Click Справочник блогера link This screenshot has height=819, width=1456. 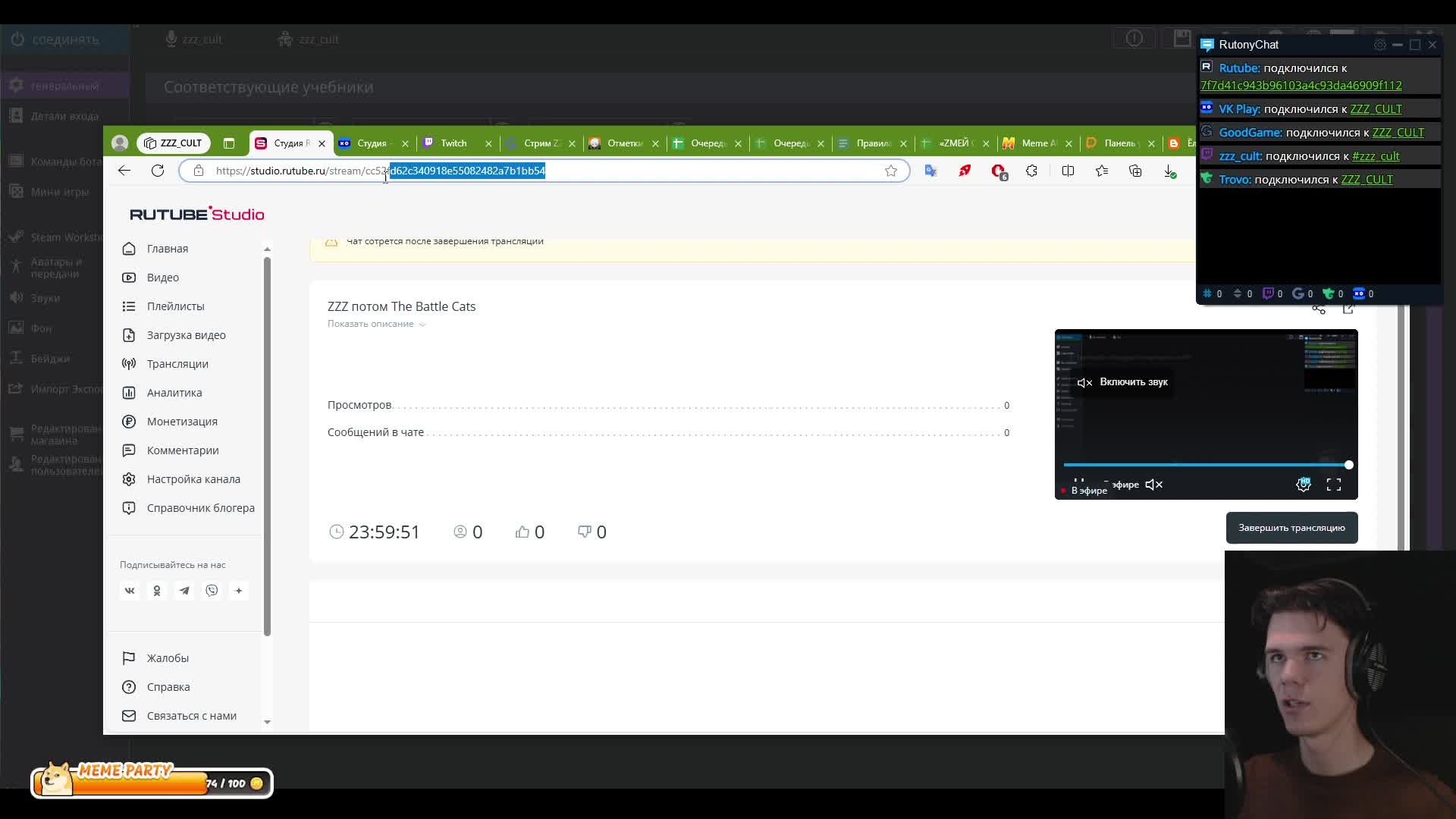(x=200, y=507)
